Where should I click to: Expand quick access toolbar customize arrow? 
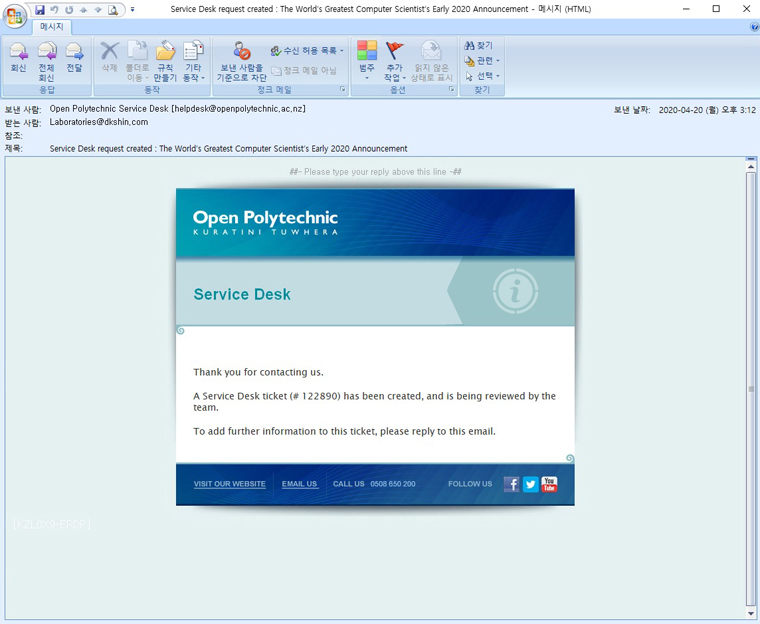click(132, 9)
